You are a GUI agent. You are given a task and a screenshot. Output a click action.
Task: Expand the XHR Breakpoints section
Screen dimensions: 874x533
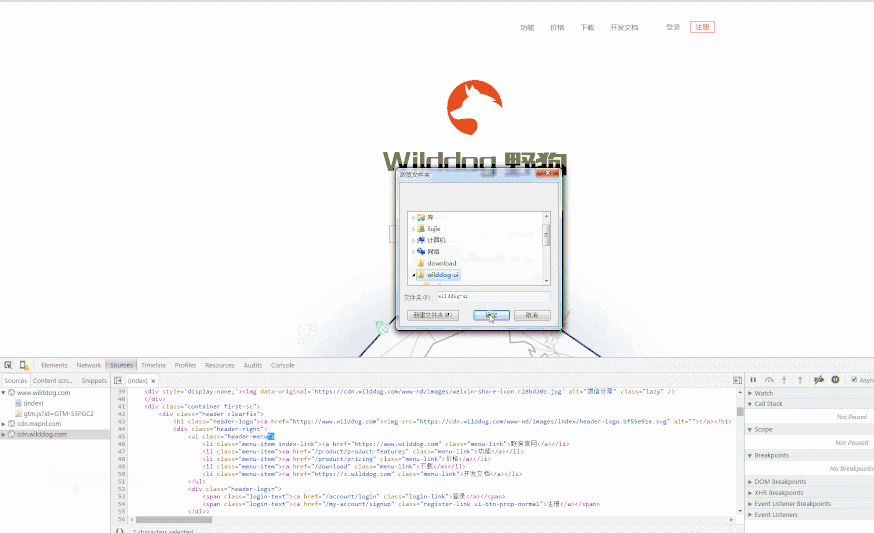pyautogui.click(x=750, y=493)
